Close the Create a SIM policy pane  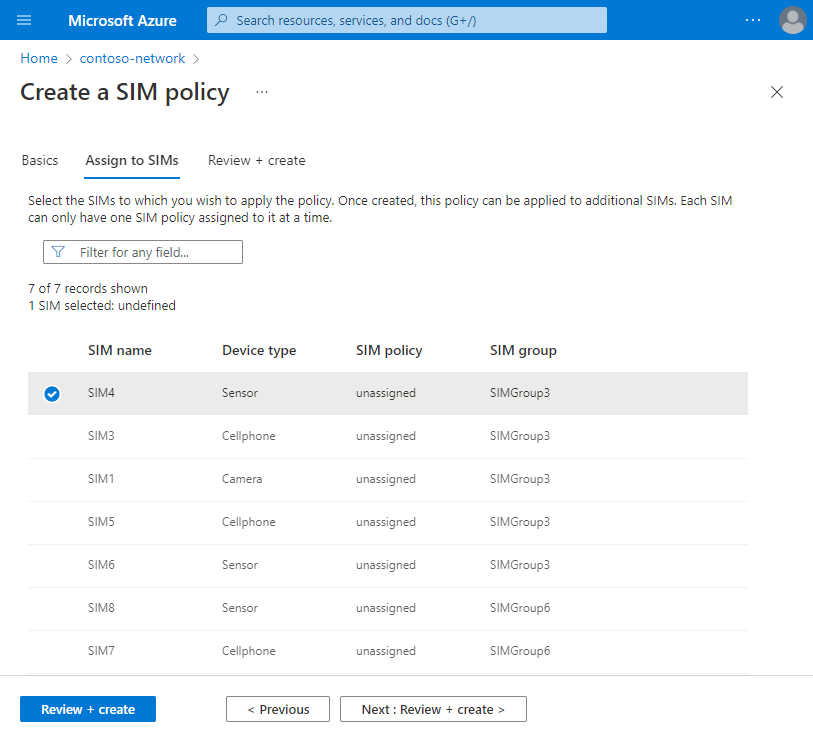pos(777,92)
